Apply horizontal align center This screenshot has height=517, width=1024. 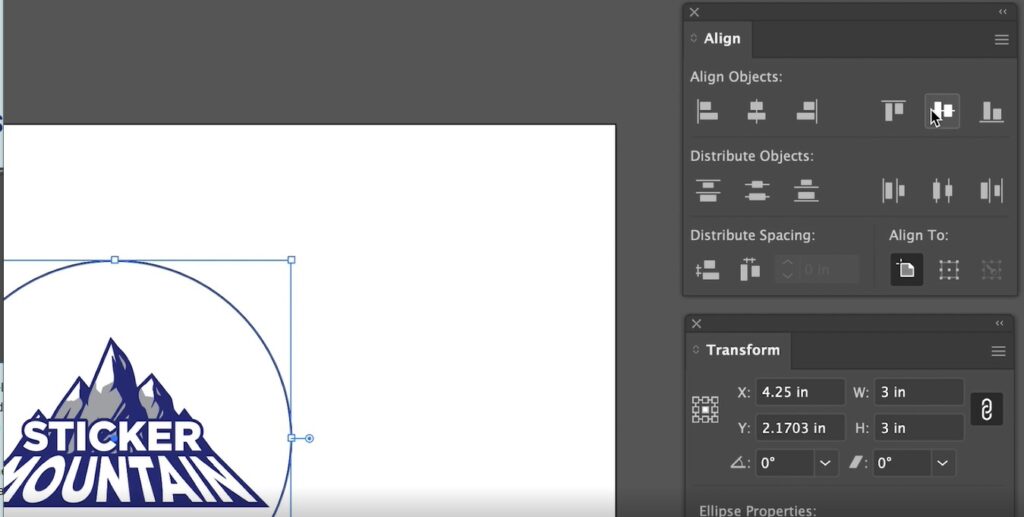coord(756,112)
